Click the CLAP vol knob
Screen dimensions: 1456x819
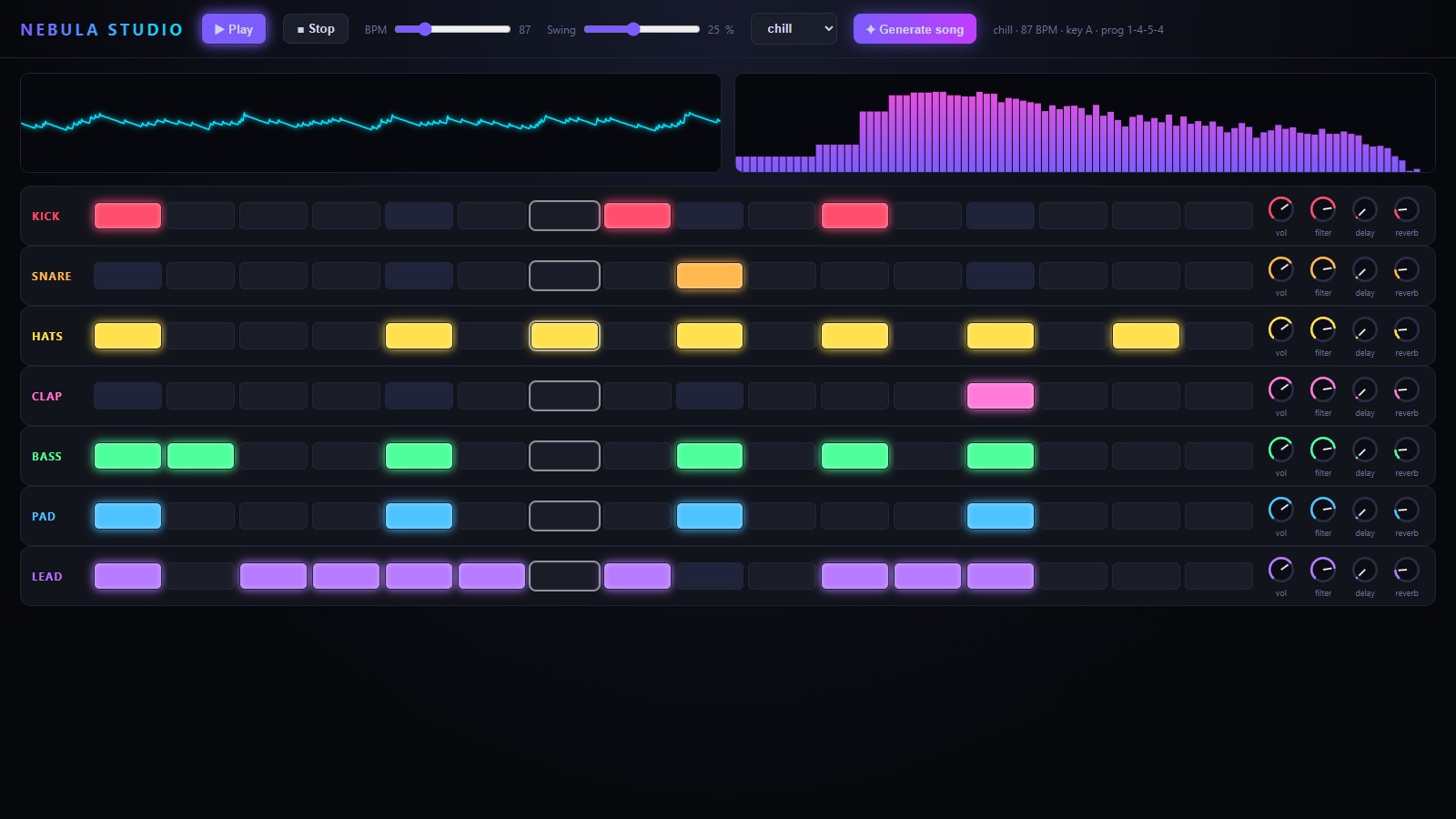1280,389
